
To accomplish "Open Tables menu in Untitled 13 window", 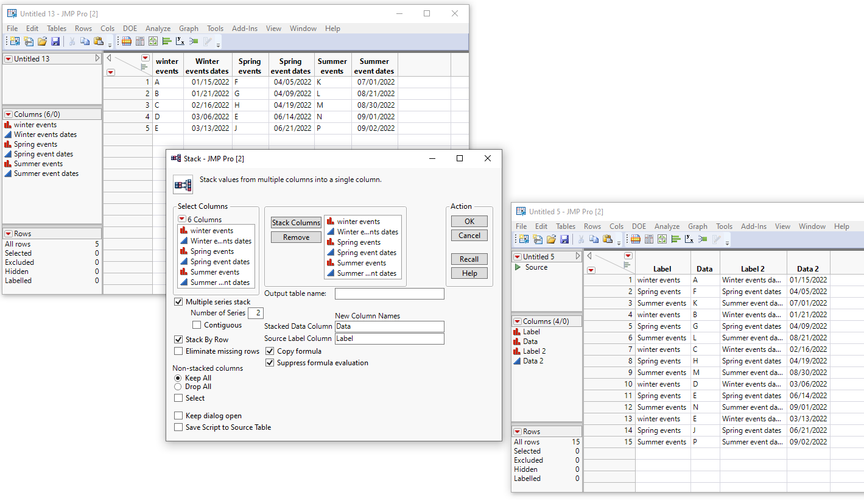I will coord(56,28).
